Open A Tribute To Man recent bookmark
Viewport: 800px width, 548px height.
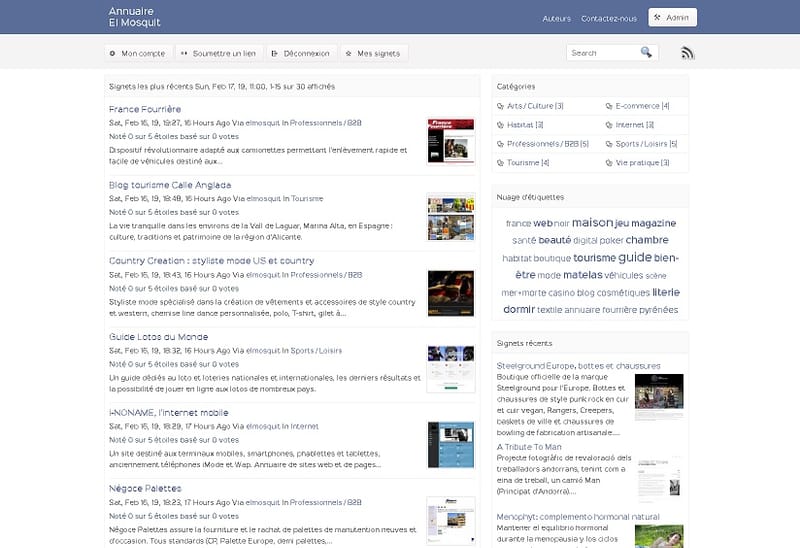coord(529,447)
